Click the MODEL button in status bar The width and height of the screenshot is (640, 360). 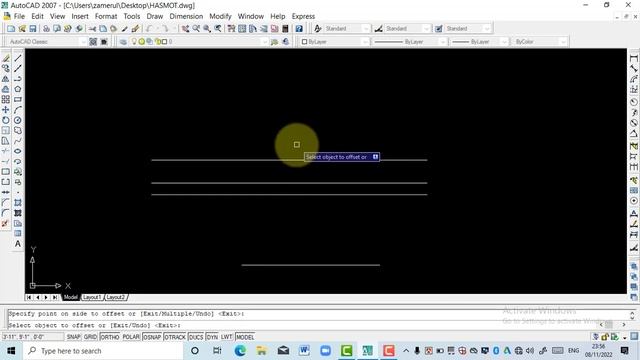245,337
